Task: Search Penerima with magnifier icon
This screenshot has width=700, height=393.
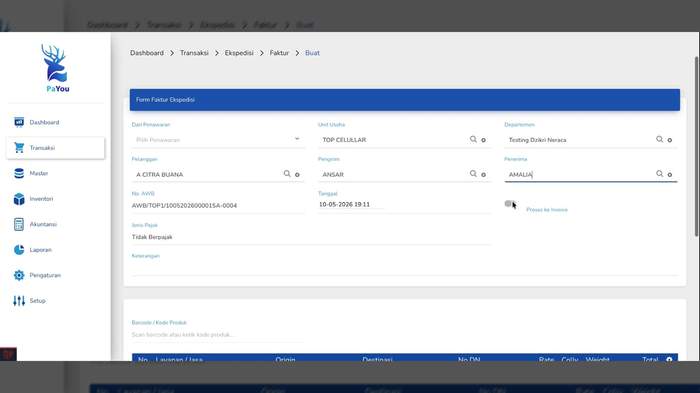Action: point(659,174)
